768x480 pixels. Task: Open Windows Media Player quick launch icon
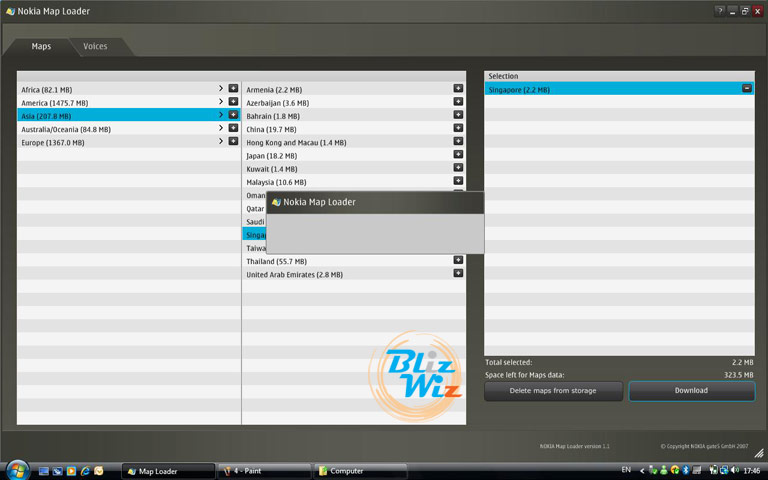72,471
